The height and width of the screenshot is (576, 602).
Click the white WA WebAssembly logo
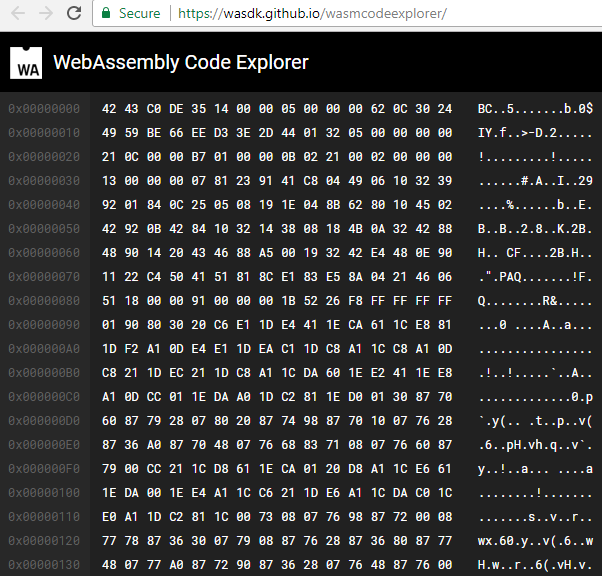26,62
